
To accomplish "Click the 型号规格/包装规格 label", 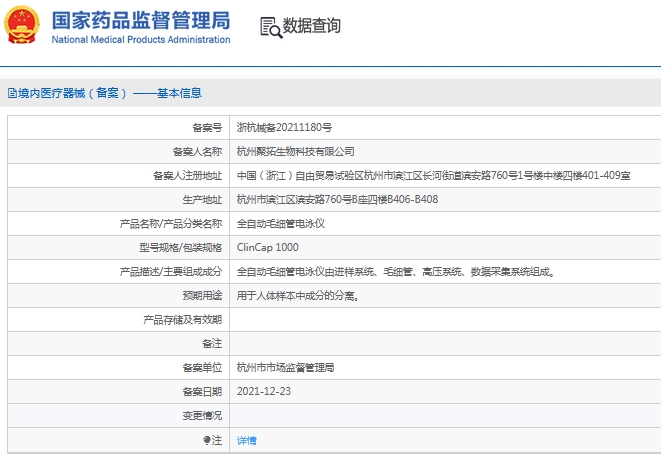I will (180, 247).
